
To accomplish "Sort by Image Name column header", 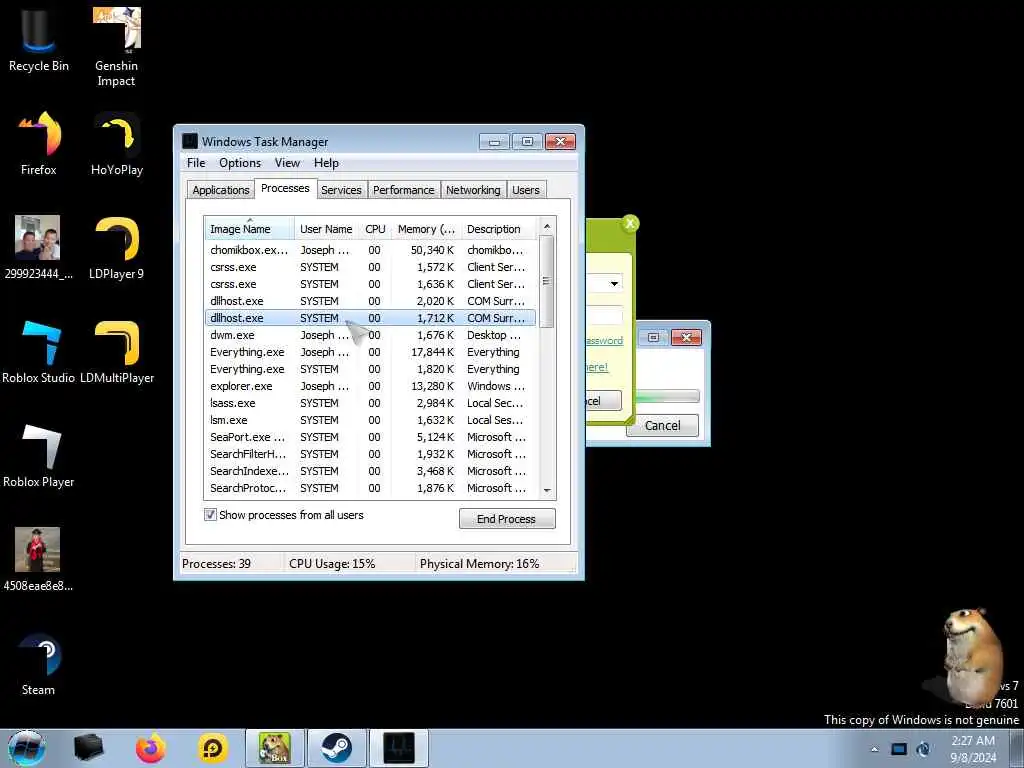I will [249, 229].
